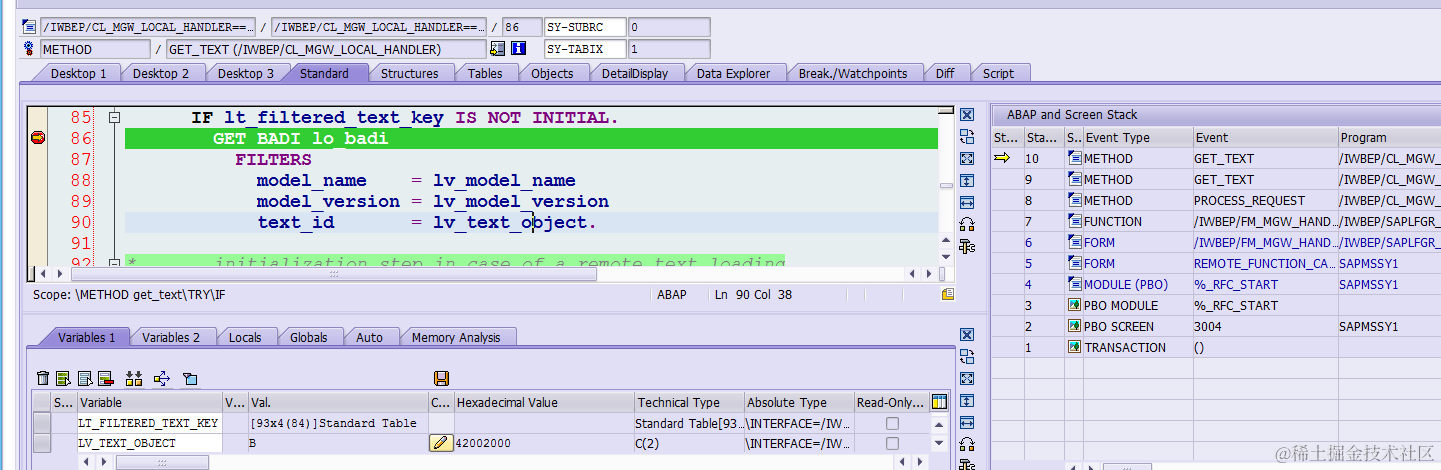Click the pencil change icon for LV_TEXT_OBJECT

440,443
